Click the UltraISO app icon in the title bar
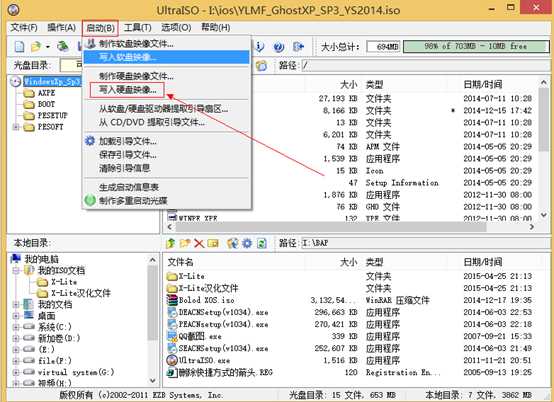 pos(13,10)
